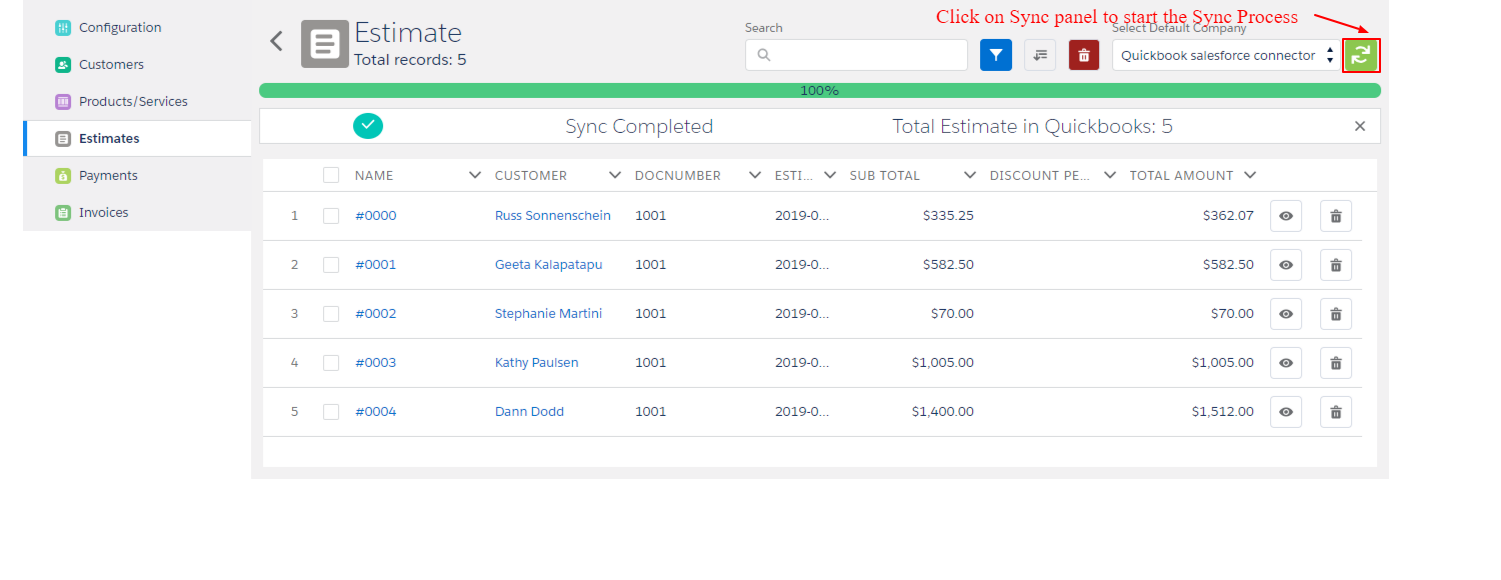Click the green Sync button

tap(1361, 55)
